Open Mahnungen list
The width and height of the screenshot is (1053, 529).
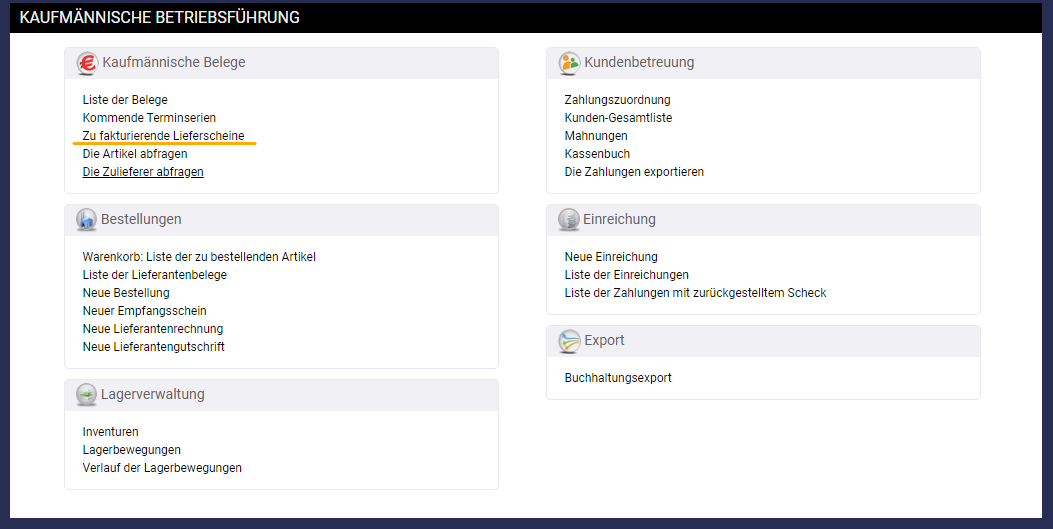596,136
